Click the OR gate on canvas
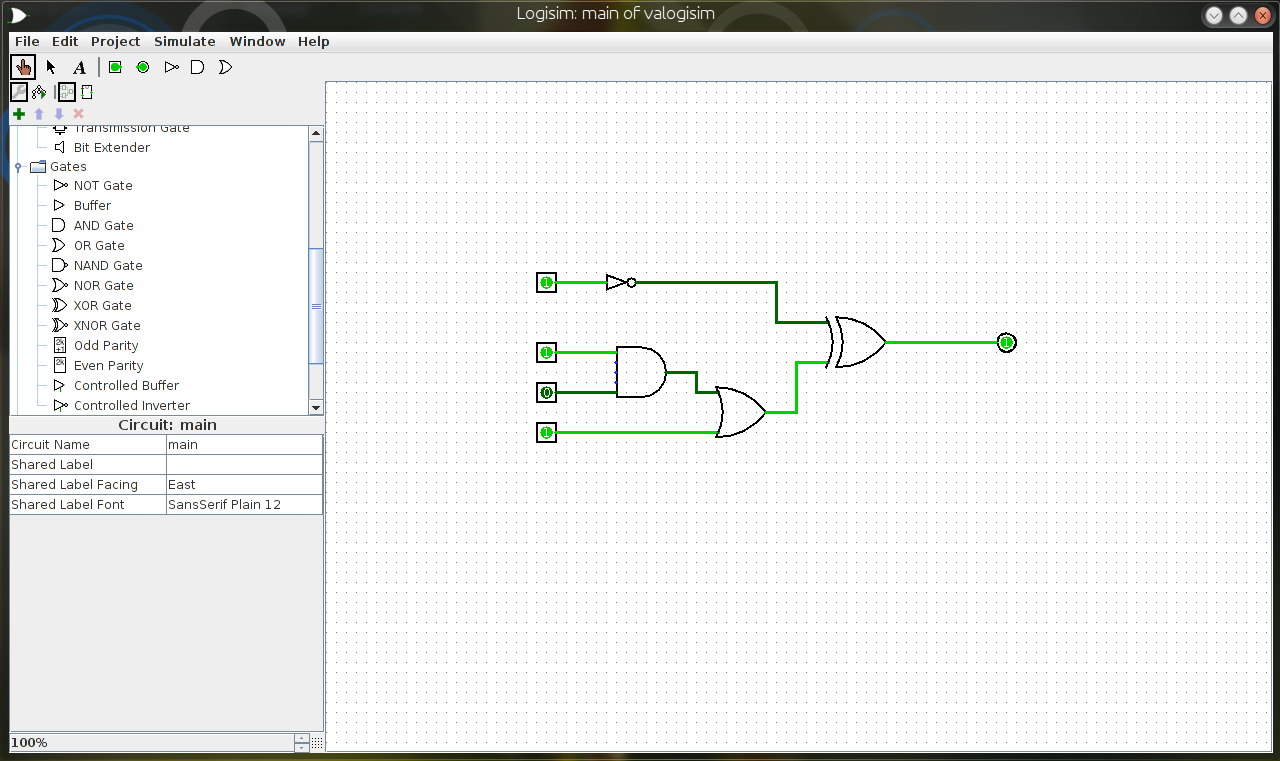 click(741, 412)
